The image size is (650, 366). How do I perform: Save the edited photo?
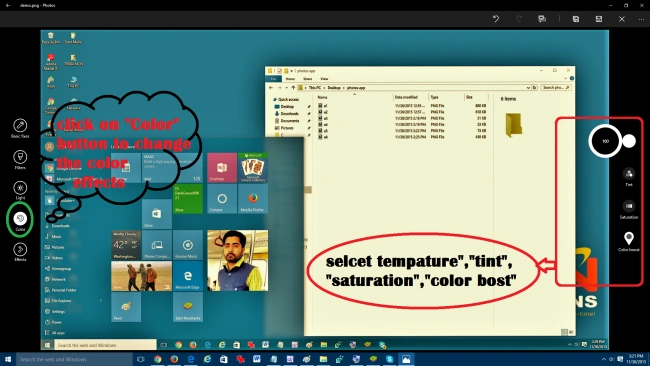[599, 19]
